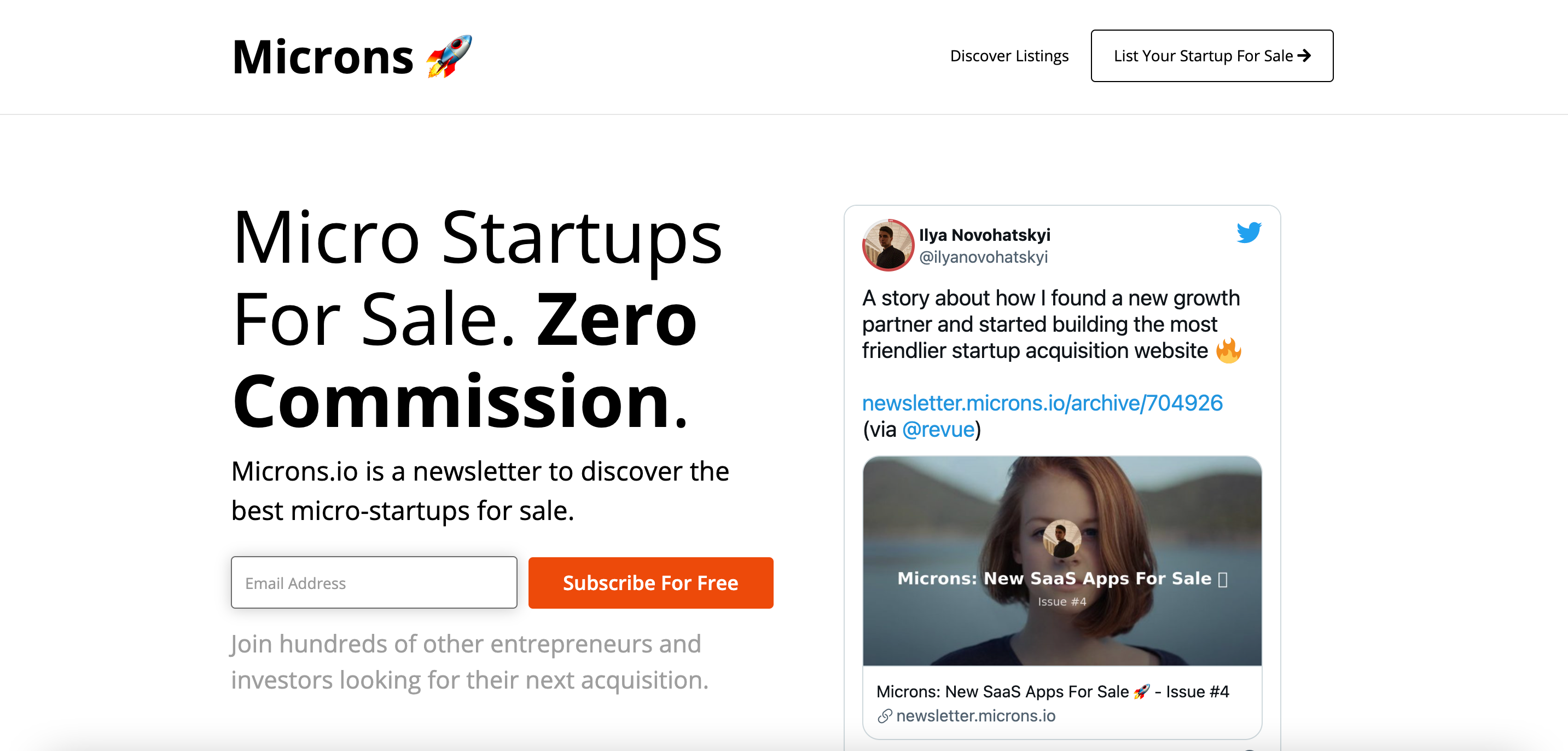
Task: Click the Issue #4 card title text
Action: [x=1002, y=691]
